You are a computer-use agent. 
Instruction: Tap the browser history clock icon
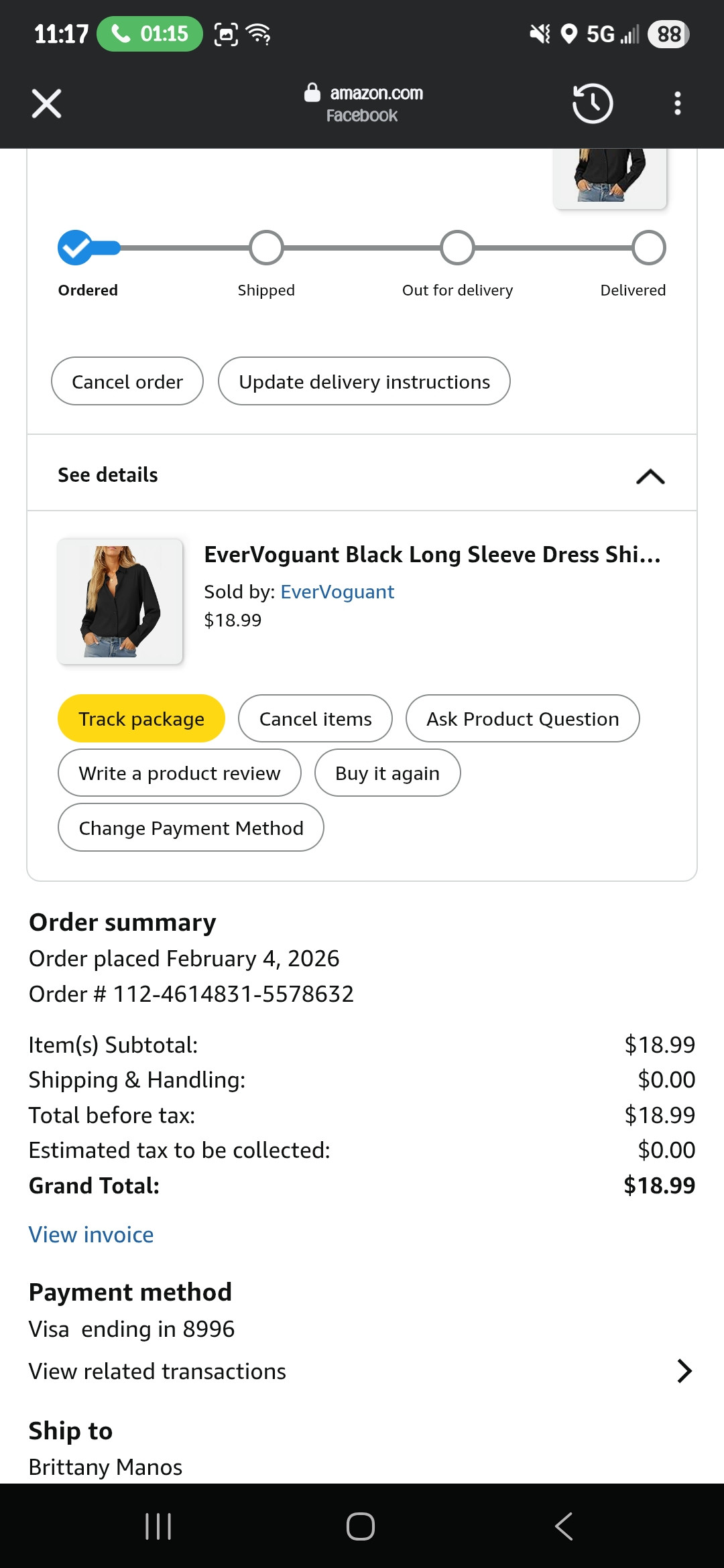click(592, 104)
